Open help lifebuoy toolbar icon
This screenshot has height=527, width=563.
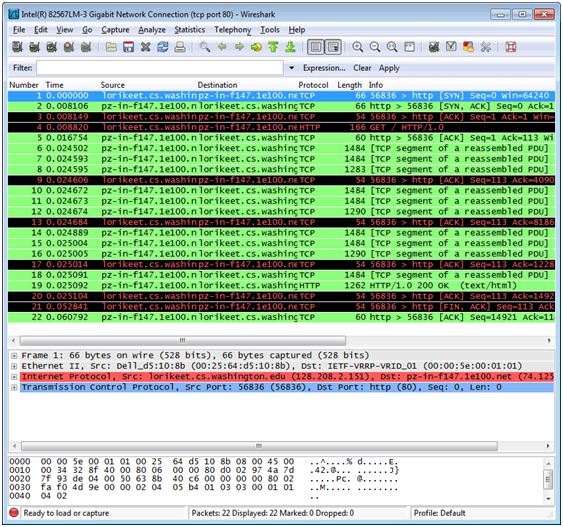[511, 47]
